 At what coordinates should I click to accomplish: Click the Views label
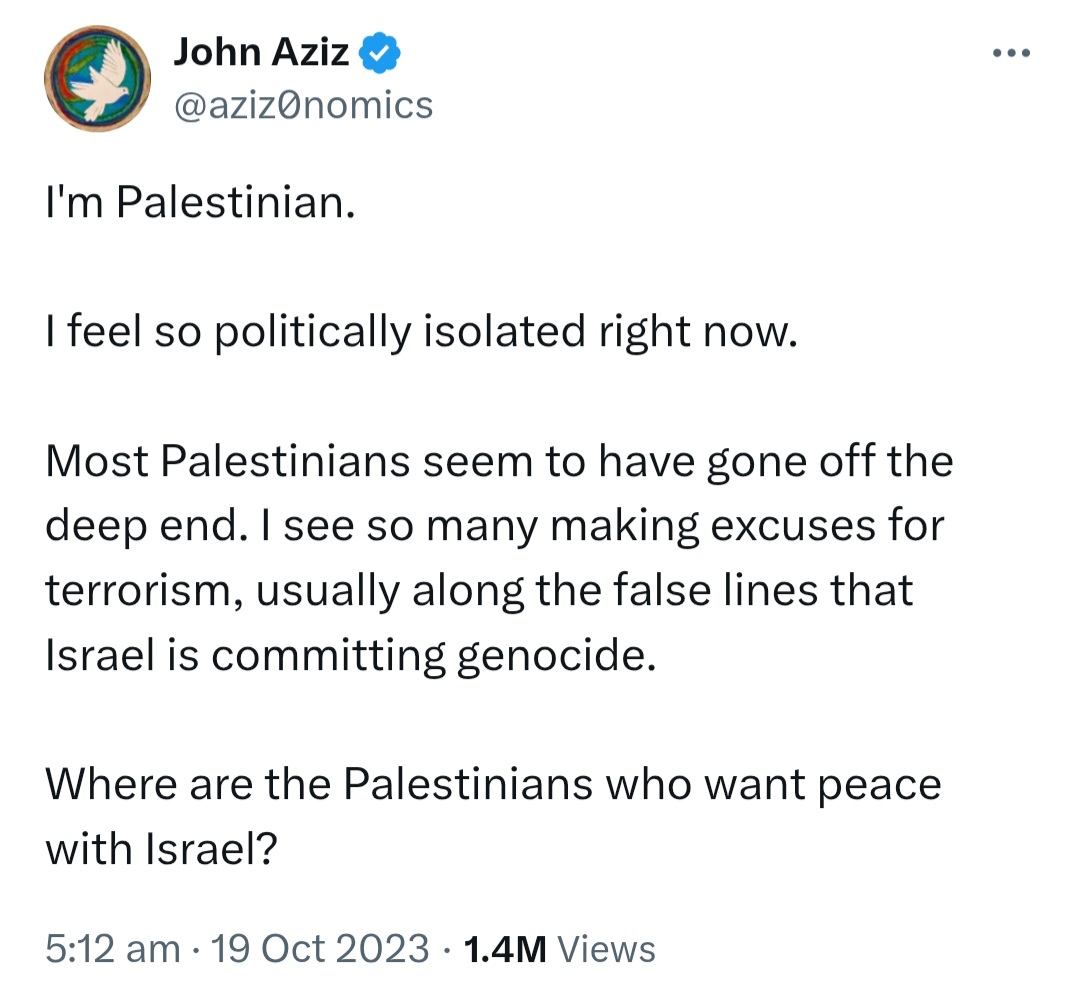point(606,948)
